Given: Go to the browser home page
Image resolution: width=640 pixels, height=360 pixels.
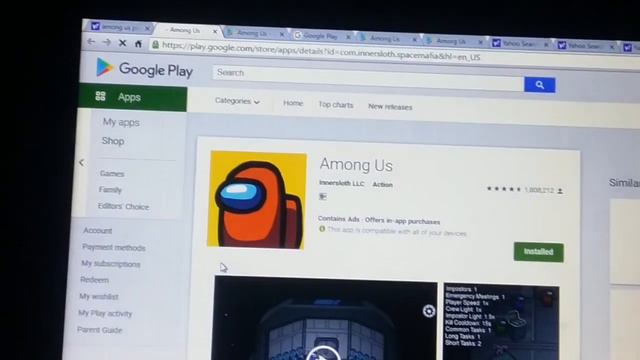Looking at the screenshot, I should point(138,43).
